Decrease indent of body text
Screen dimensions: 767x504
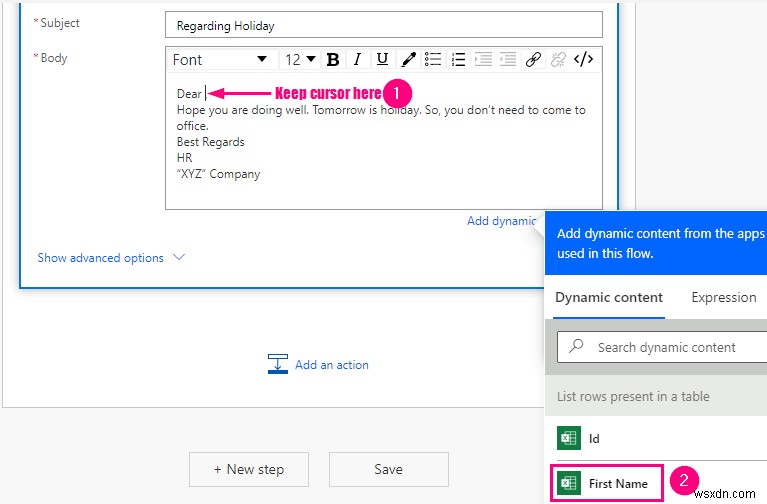tap(508, 60)
